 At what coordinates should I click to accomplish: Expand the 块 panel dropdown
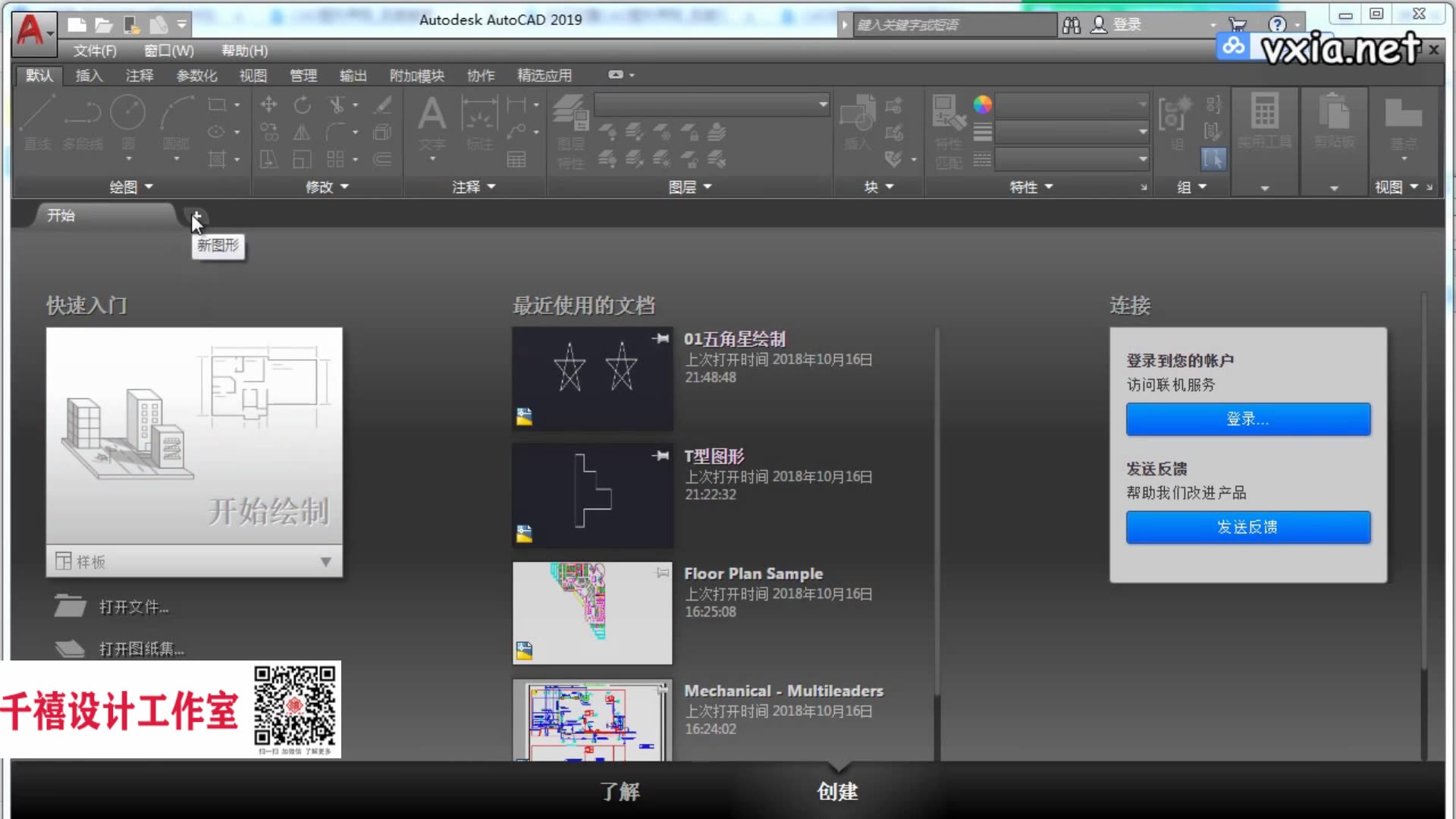click(x=879, y=187)
